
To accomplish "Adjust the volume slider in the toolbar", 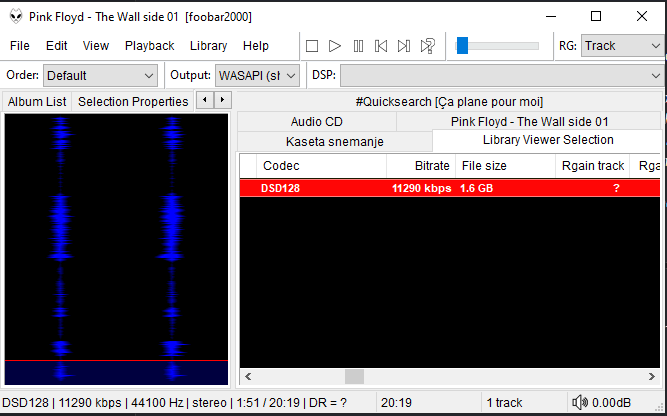I will [x=497, y=46].
